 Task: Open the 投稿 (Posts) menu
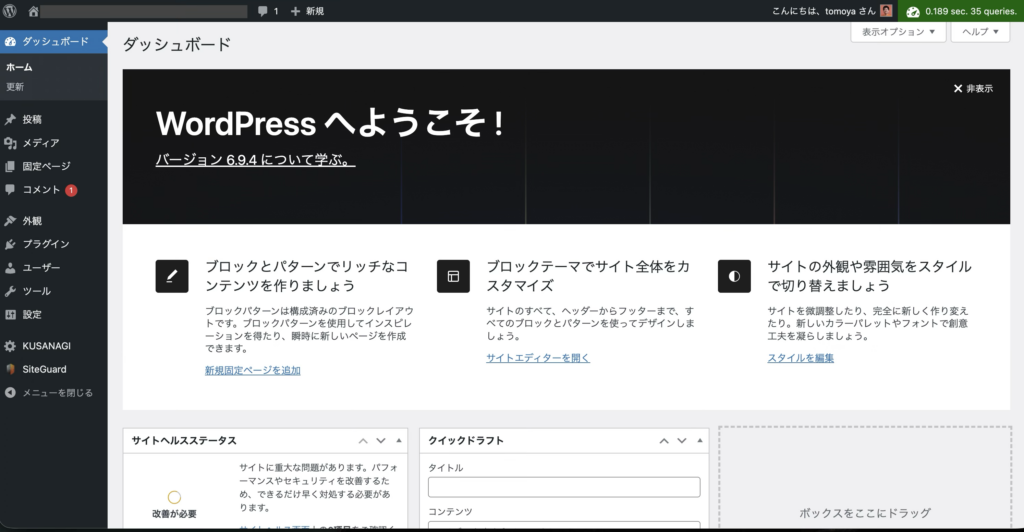pos(32,119)
